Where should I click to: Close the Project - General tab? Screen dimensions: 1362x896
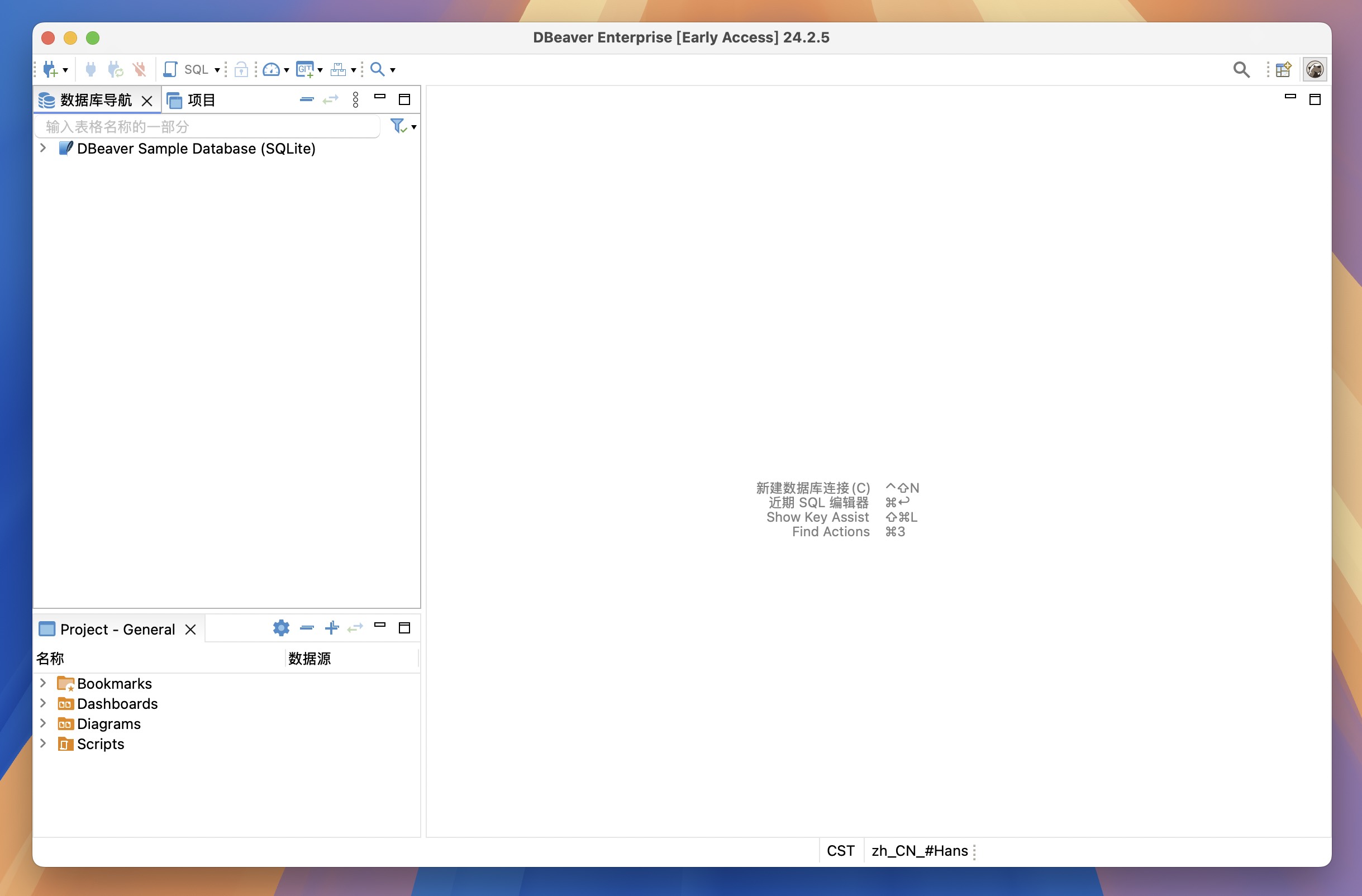pos(191,630)
